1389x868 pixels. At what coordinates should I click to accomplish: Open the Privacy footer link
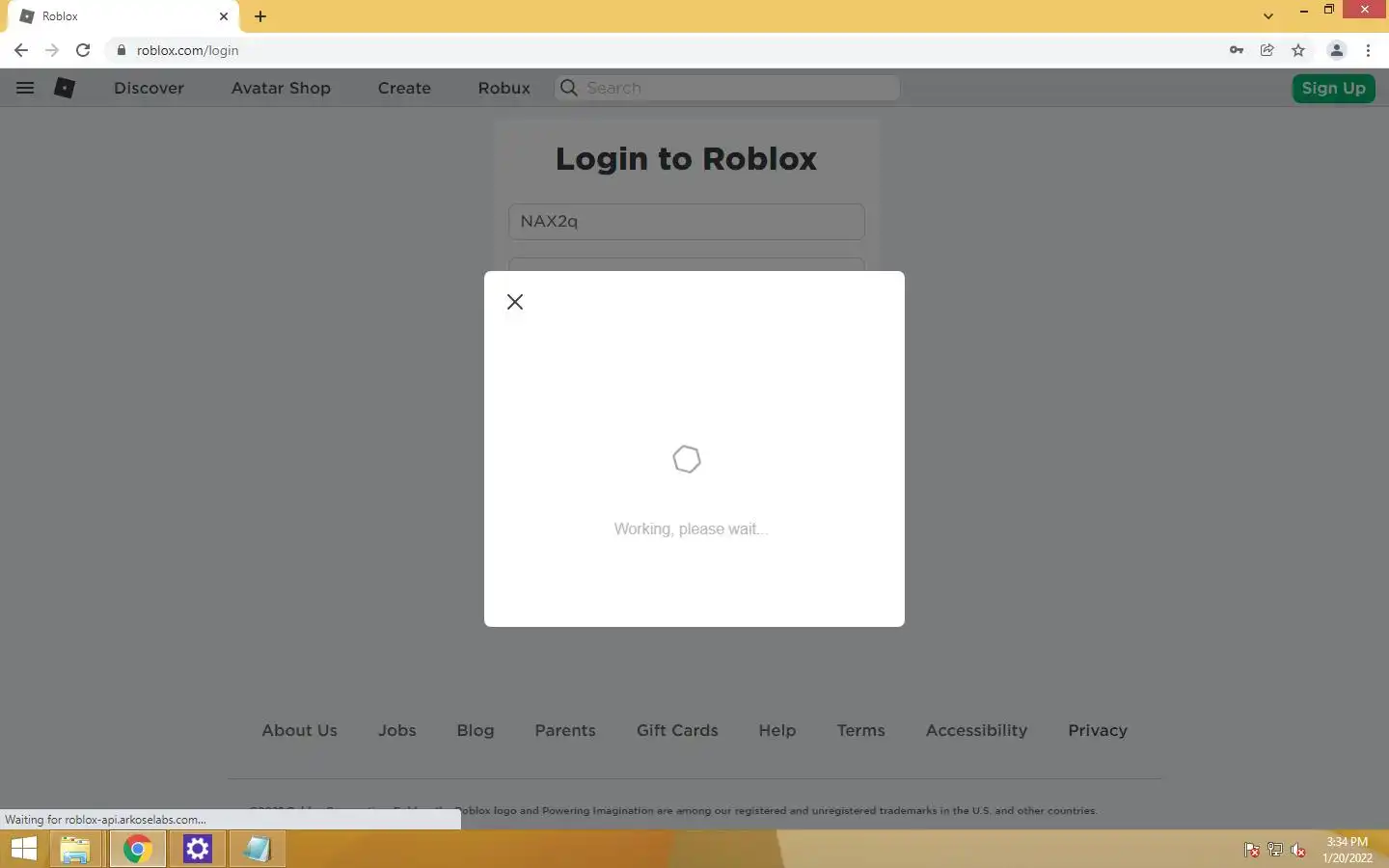(1098, 730)
